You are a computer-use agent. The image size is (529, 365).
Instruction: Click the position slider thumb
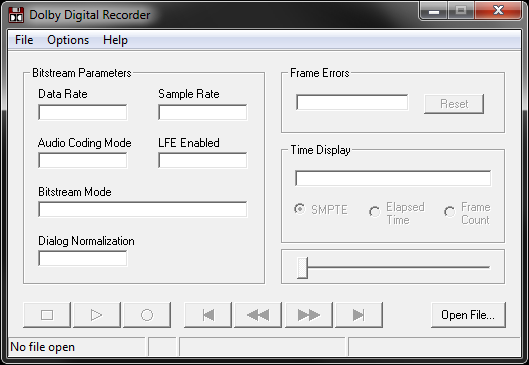[x=302, y=268]
